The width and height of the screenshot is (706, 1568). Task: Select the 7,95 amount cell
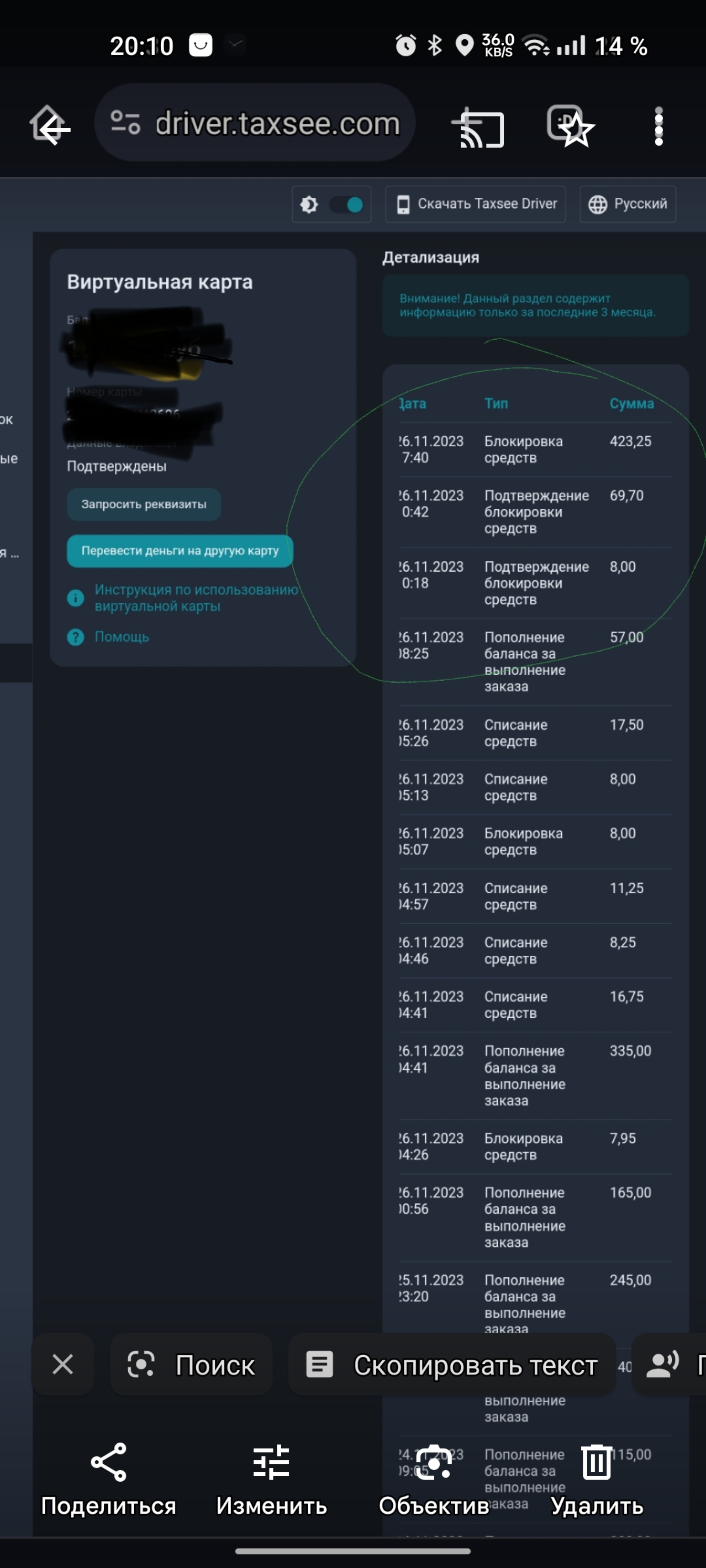click(623, 1138)
